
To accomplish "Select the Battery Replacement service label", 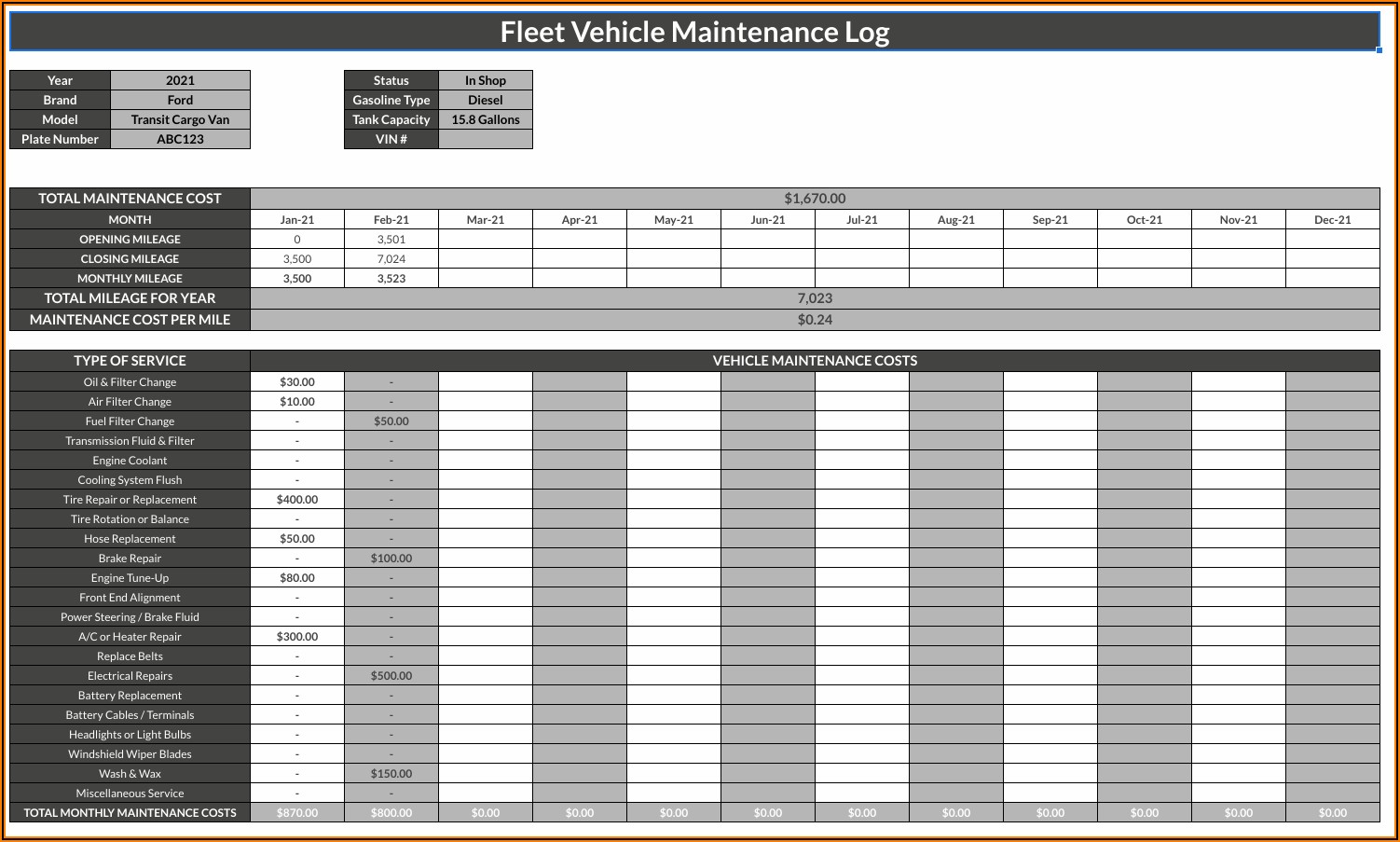I will pyautogui.click(x=130, y=696).
